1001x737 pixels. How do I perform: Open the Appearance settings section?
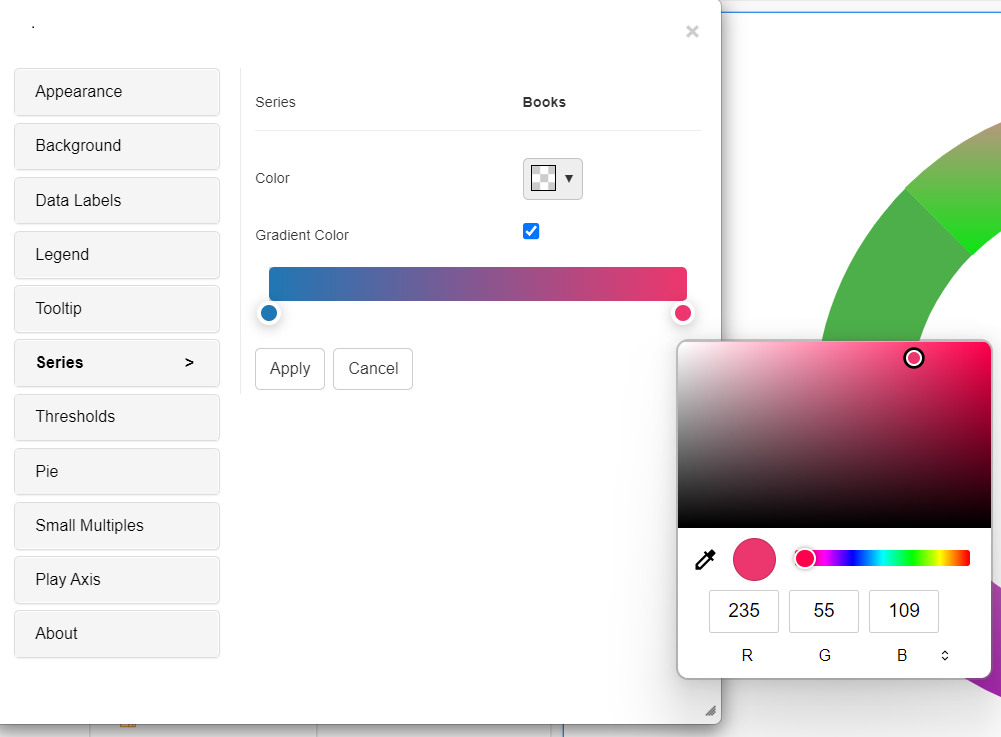[116, 91]
